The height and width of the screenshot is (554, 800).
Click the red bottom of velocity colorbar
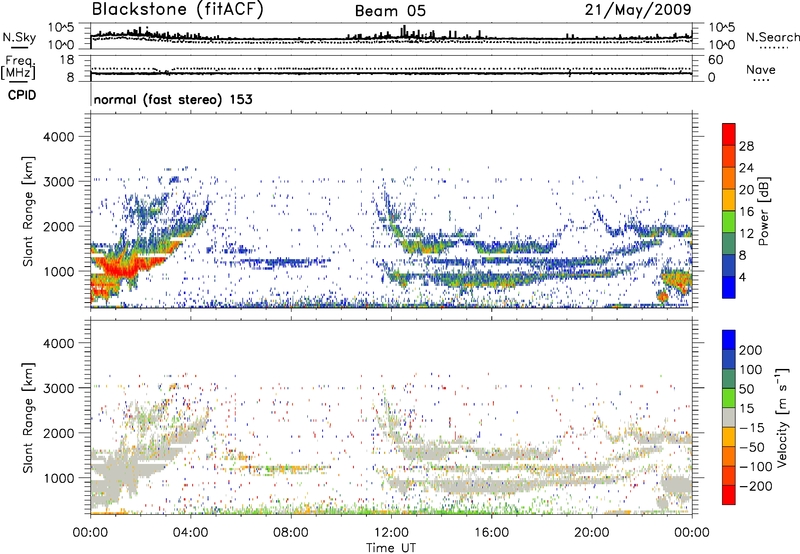point(729,495)
